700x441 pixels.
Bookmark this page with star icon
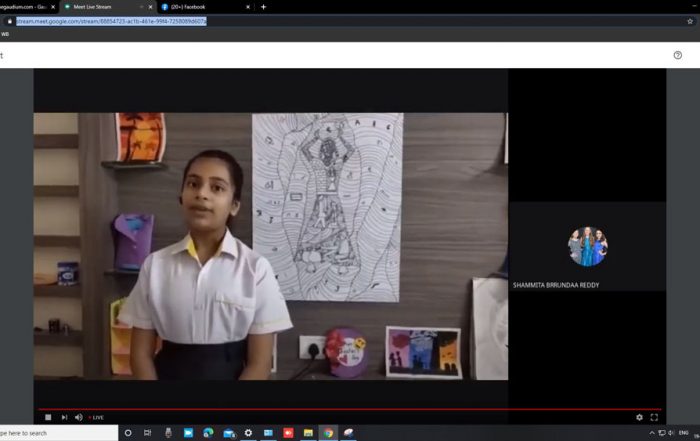pos(690,20)
